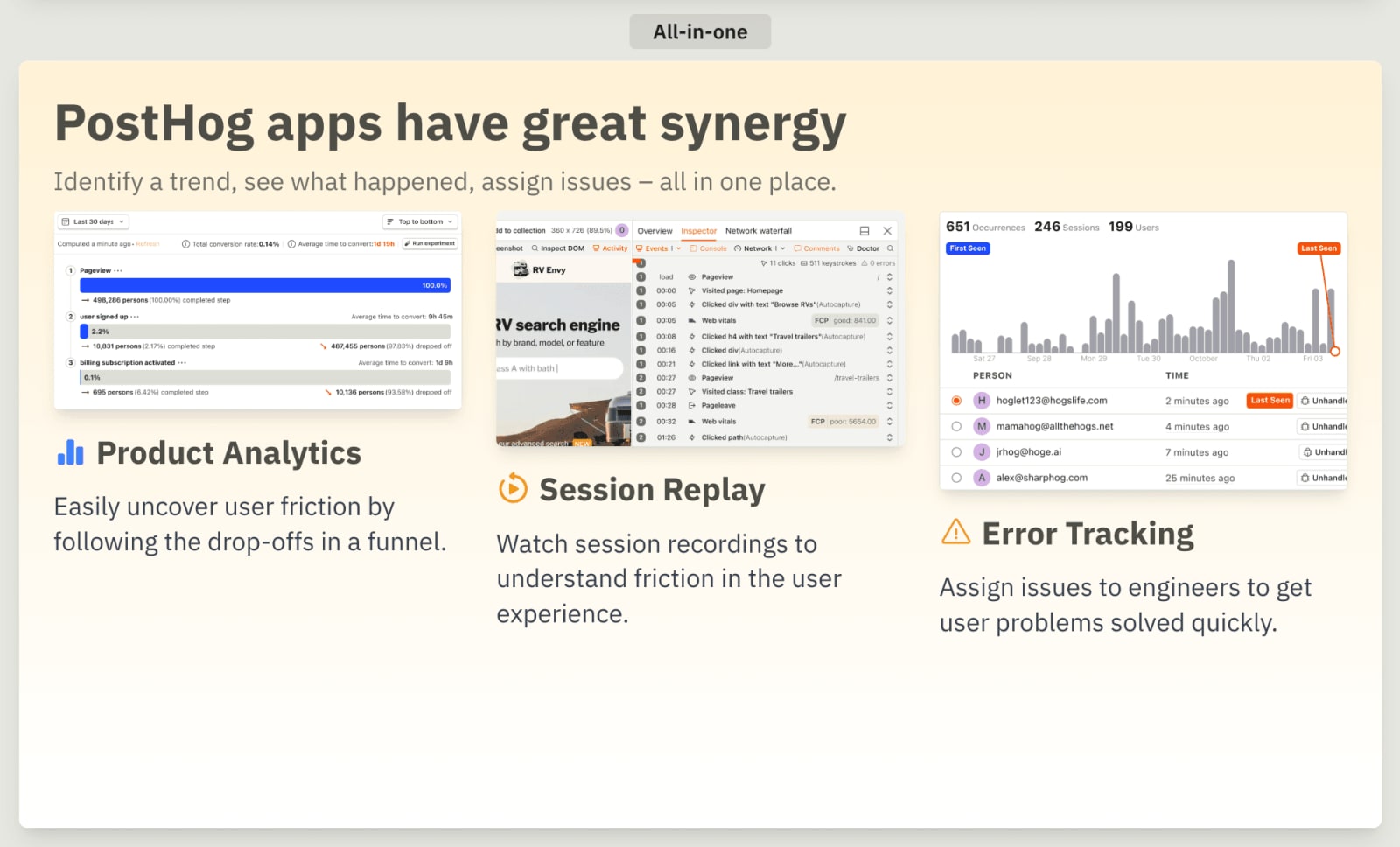Viewport: 1400px width, 847px height.
Task: Click the Run experiment button
Action: click(x=431, y=243)
